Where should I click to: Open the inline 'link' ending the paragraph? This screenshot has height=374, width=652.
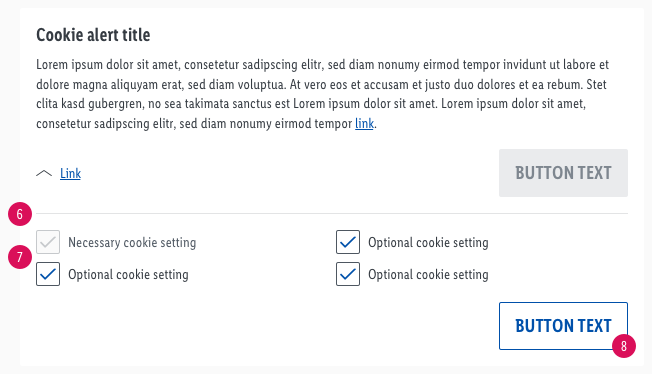point(364,124)
